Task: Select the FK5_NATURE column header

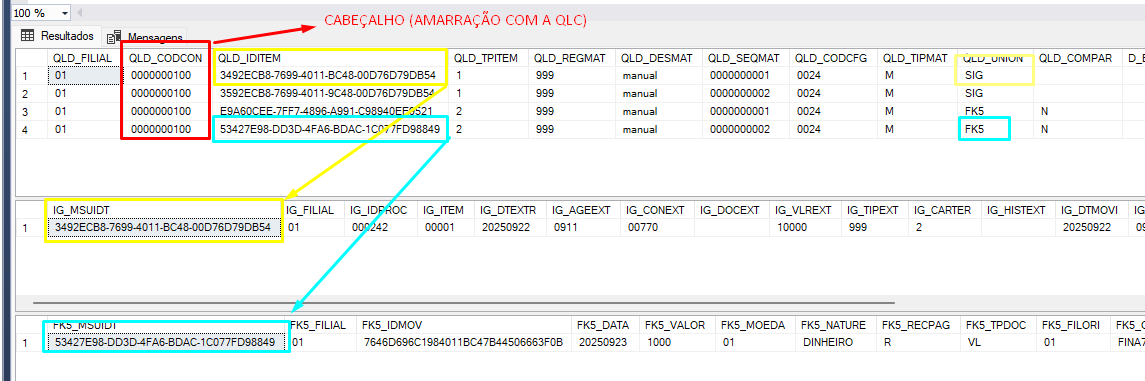Action: point(837,325)
